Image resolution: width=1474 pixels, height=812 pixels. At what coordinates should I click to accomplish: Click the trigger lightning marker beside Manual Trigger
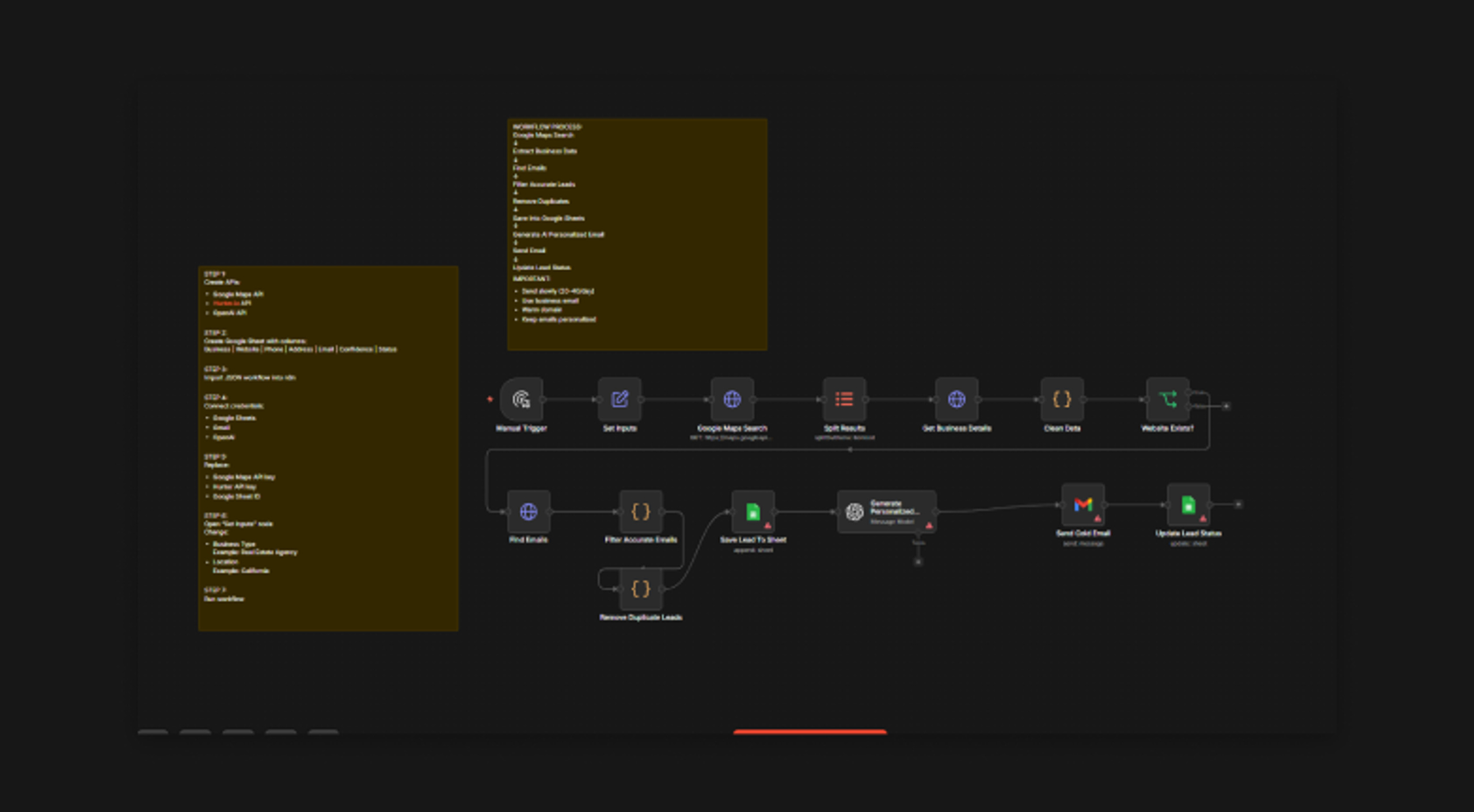tap(490, 399)
